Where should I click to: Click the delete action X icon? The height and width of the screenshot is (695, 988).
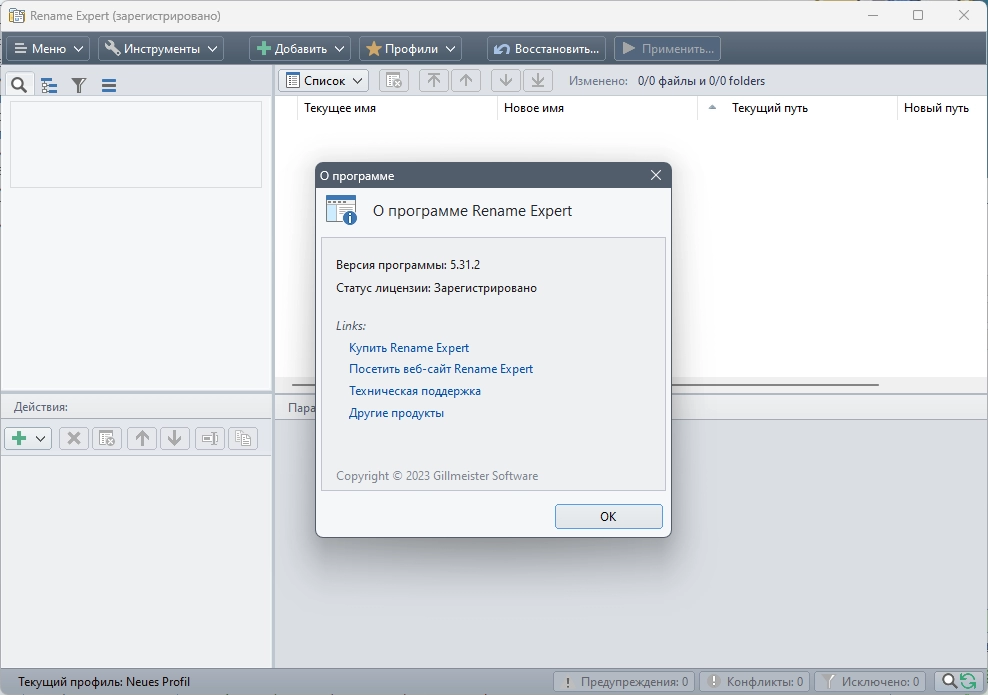(74, 439)
